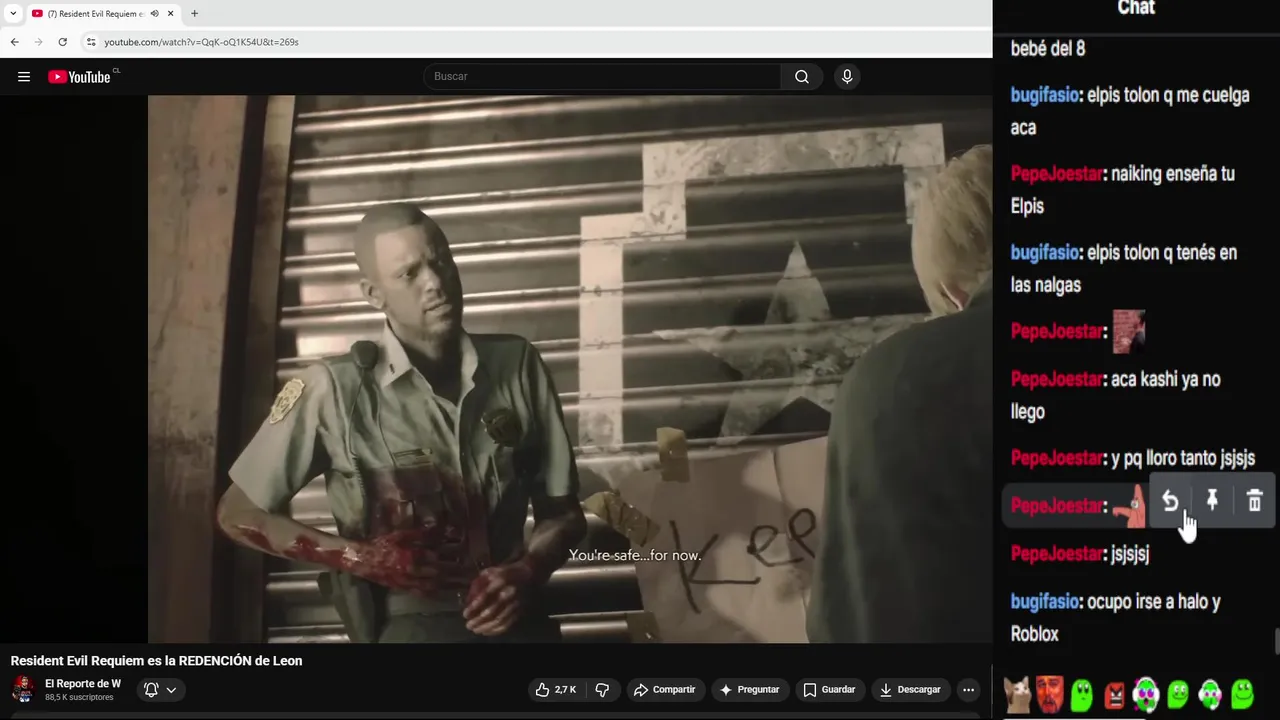
Task: Click PepeJoestar username on 'jsjsjsj' message
Action: click(1057, 554)
